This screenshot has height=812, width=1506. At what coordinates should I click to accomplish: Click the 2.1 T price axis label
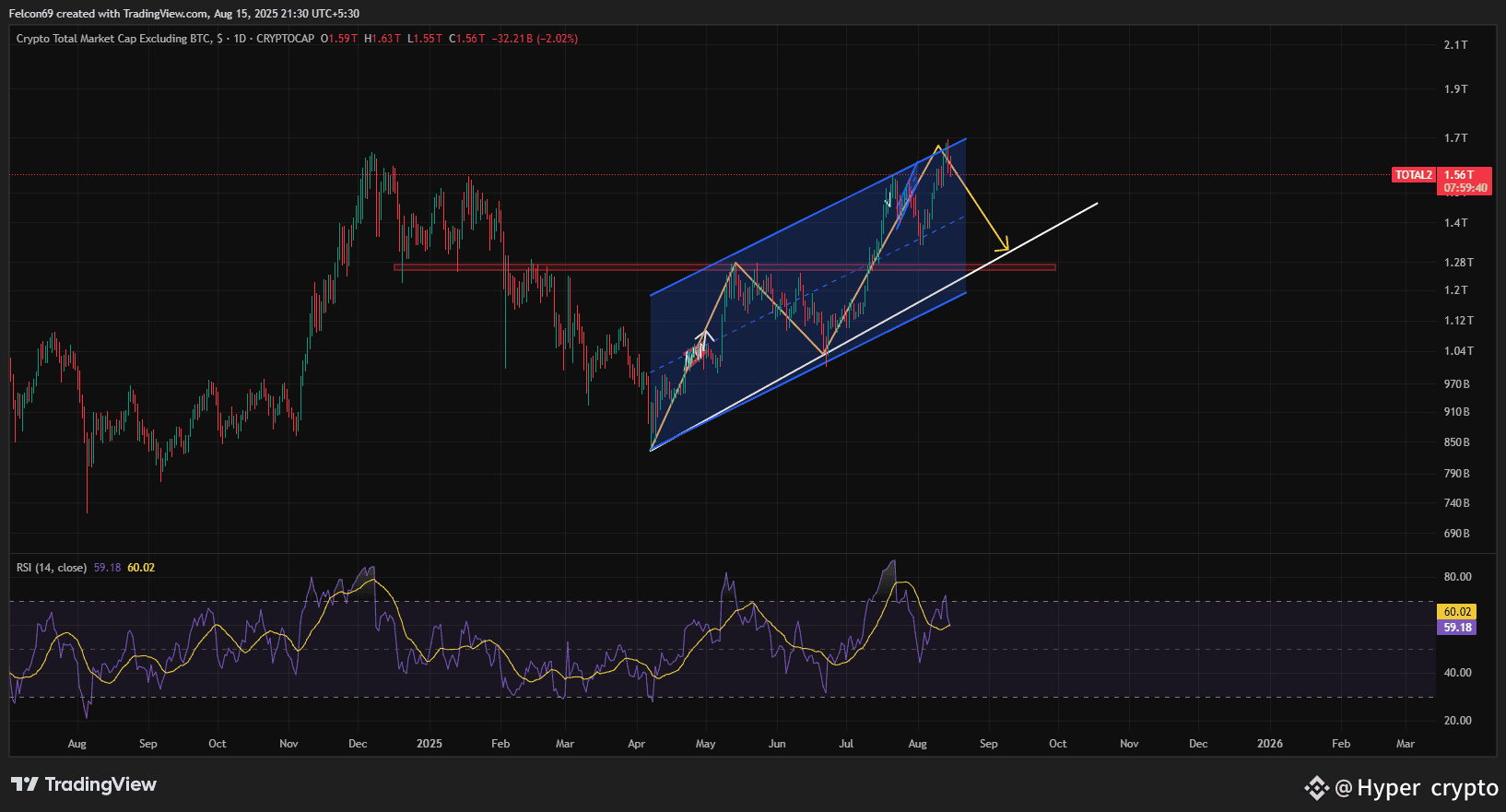(x=1456, y=45)
